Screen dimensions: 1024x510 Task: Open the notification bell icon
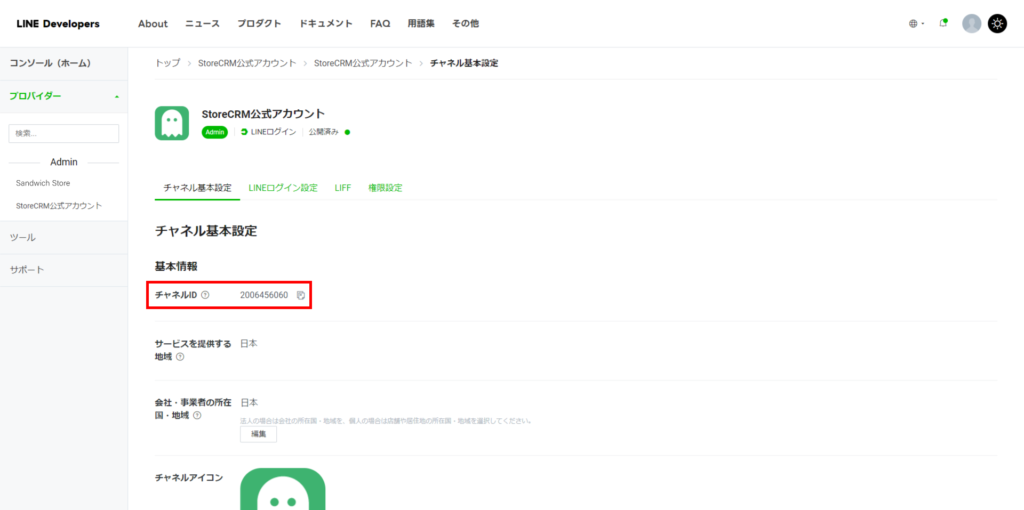(943, 24)
